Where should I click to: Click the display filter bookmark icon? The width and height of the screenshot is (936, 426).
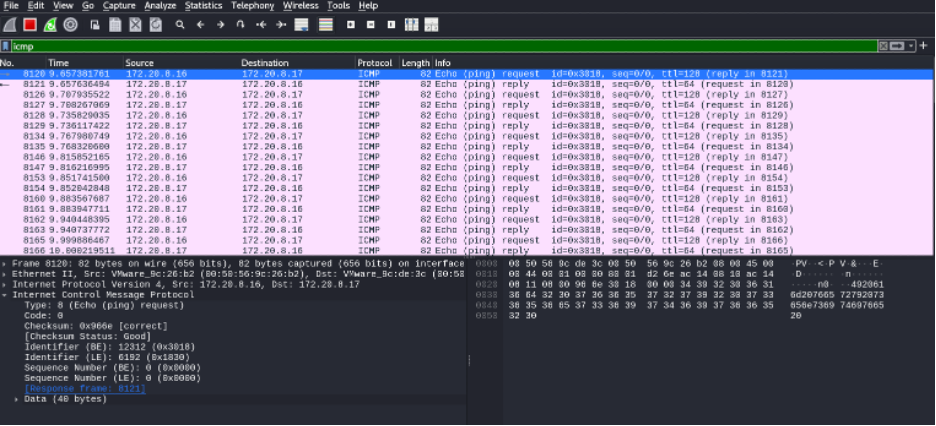click(x=5, y=46)
